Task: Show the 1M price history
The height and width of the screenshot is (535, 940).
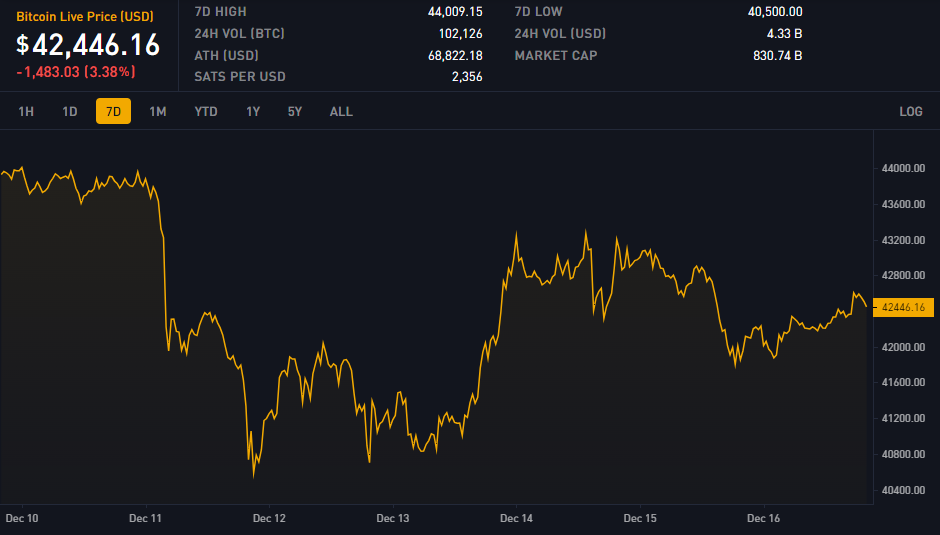Action: click(x=158, y=111)
